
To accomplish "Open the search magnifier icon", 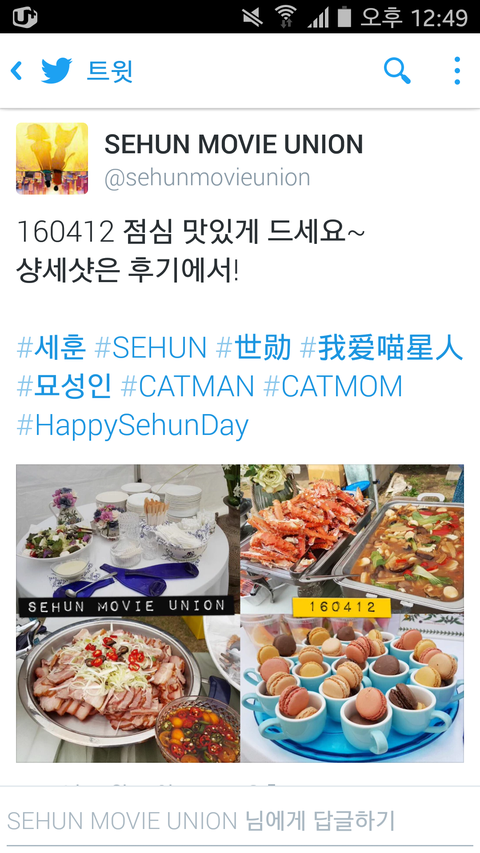I will (397, 71).
